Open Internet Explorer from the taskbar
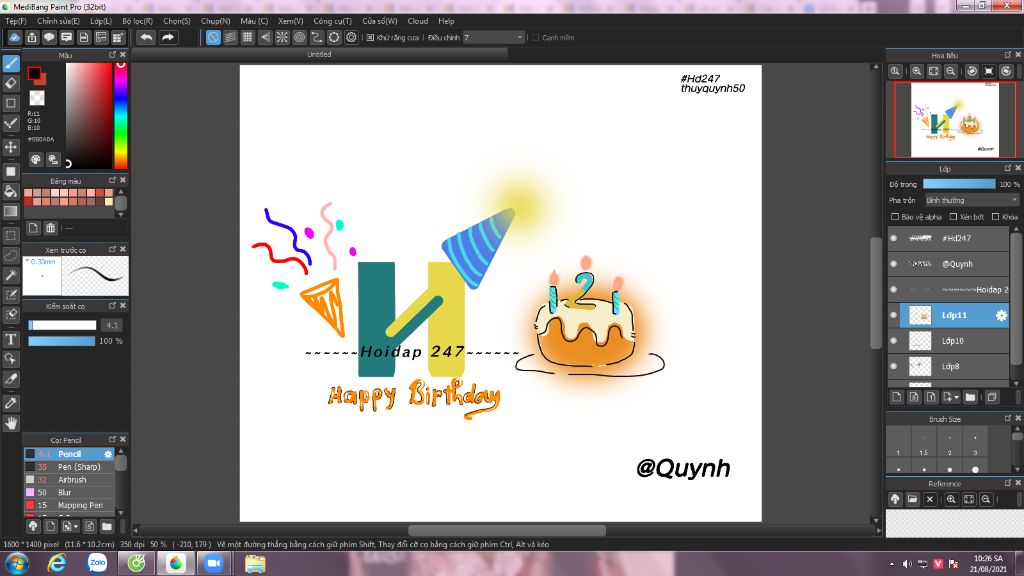The image size is (1024, 576). click(57, 563)
